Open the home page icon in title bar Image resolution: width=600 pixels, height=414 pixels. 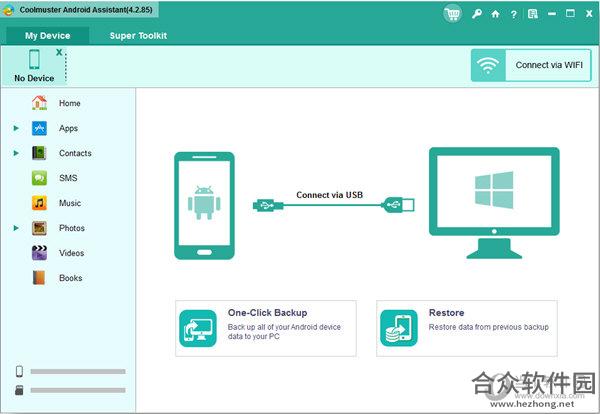(x=496, y=14)
